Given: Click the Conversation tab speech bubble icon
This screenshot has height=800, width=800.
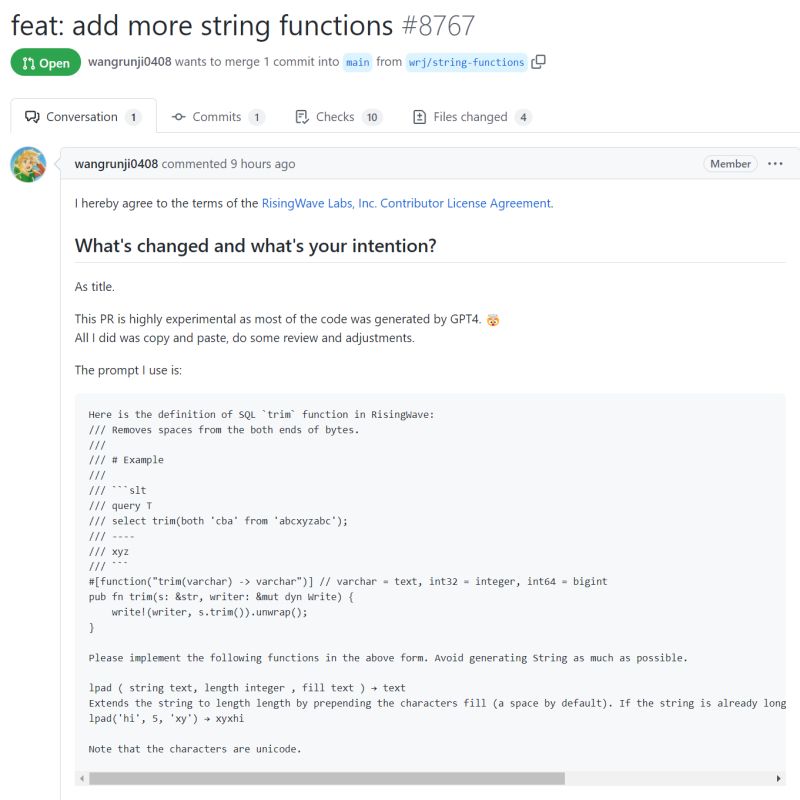Looking at the screenshot, I should [x=32, y=117].
